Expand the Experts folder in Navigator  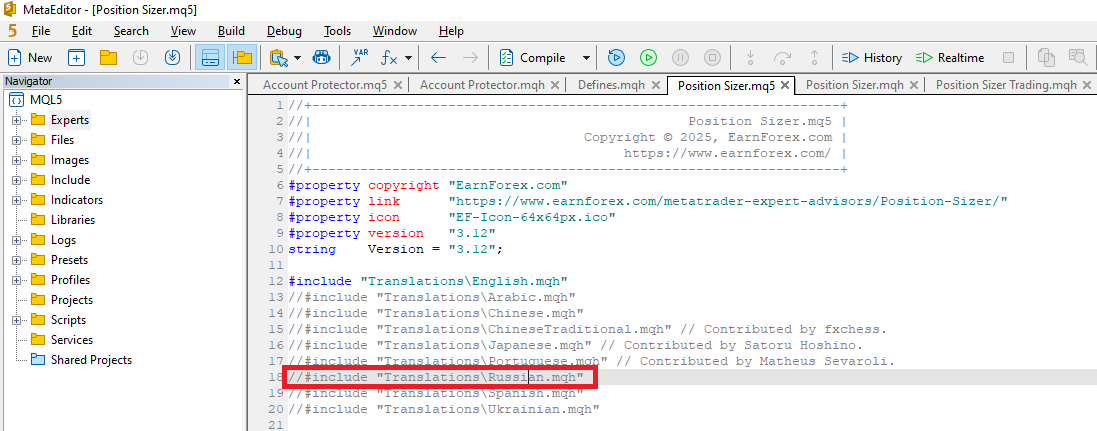point(17,120)
